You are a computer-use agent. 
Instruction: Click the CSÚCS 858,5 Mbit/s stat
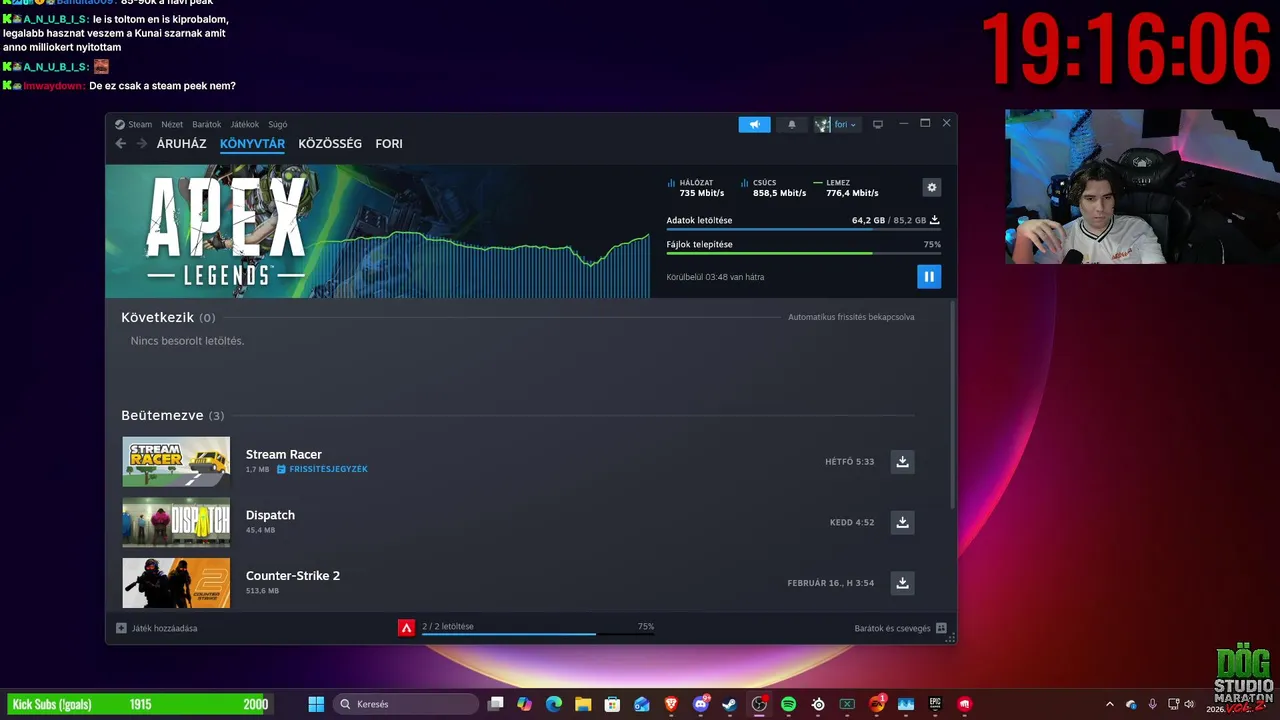(x=773, y=188)
